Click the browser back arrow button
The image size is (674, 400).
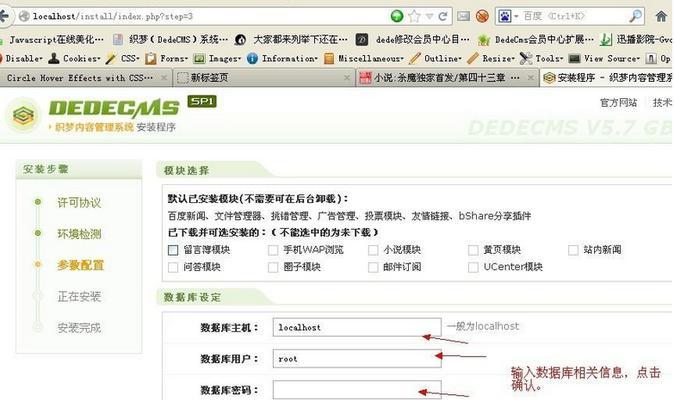(x=3, y=16)
